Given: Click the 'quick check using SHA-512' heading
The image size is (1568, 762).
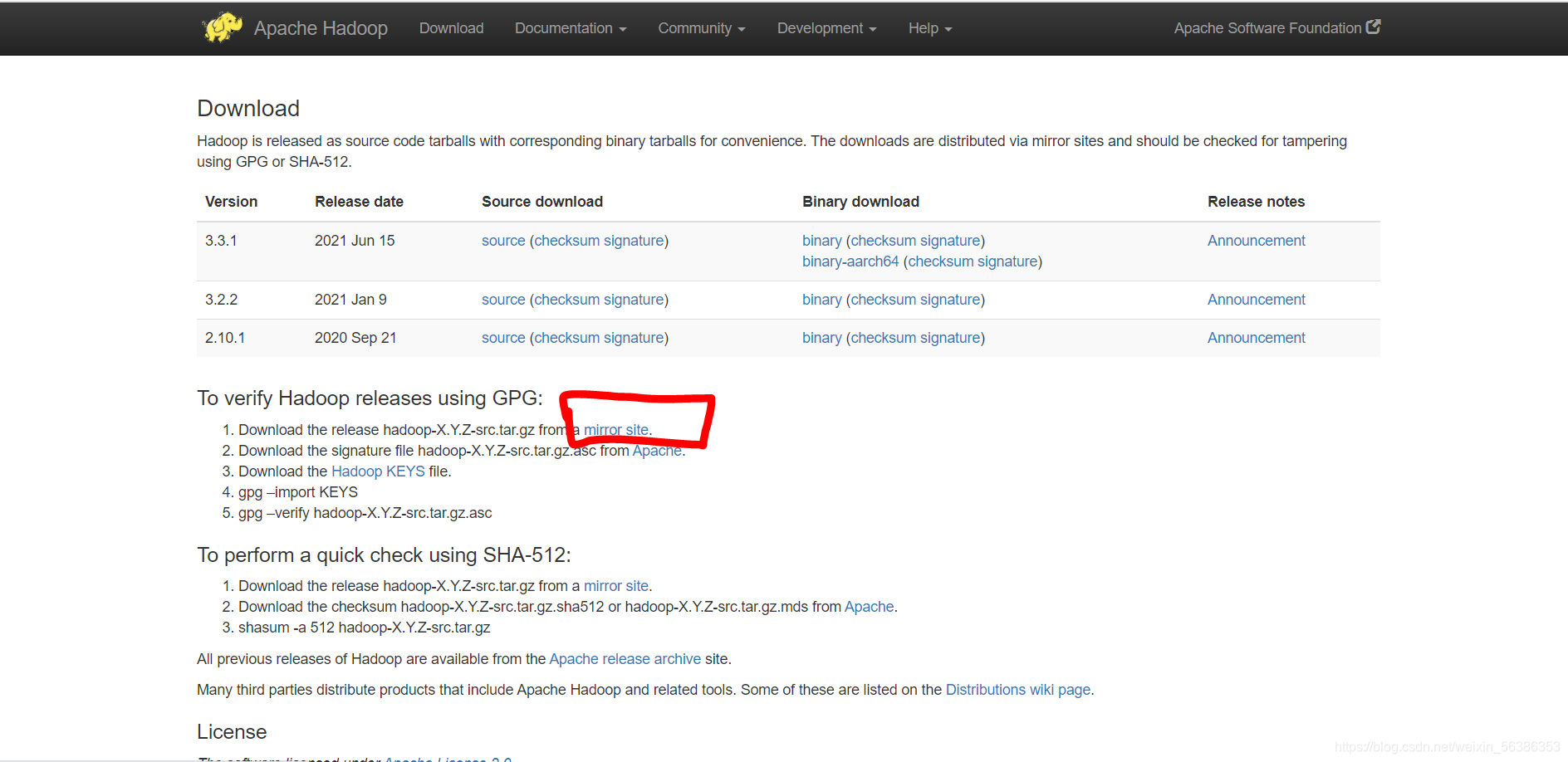Looking at the screenshot, I should [x=384, y=555].
